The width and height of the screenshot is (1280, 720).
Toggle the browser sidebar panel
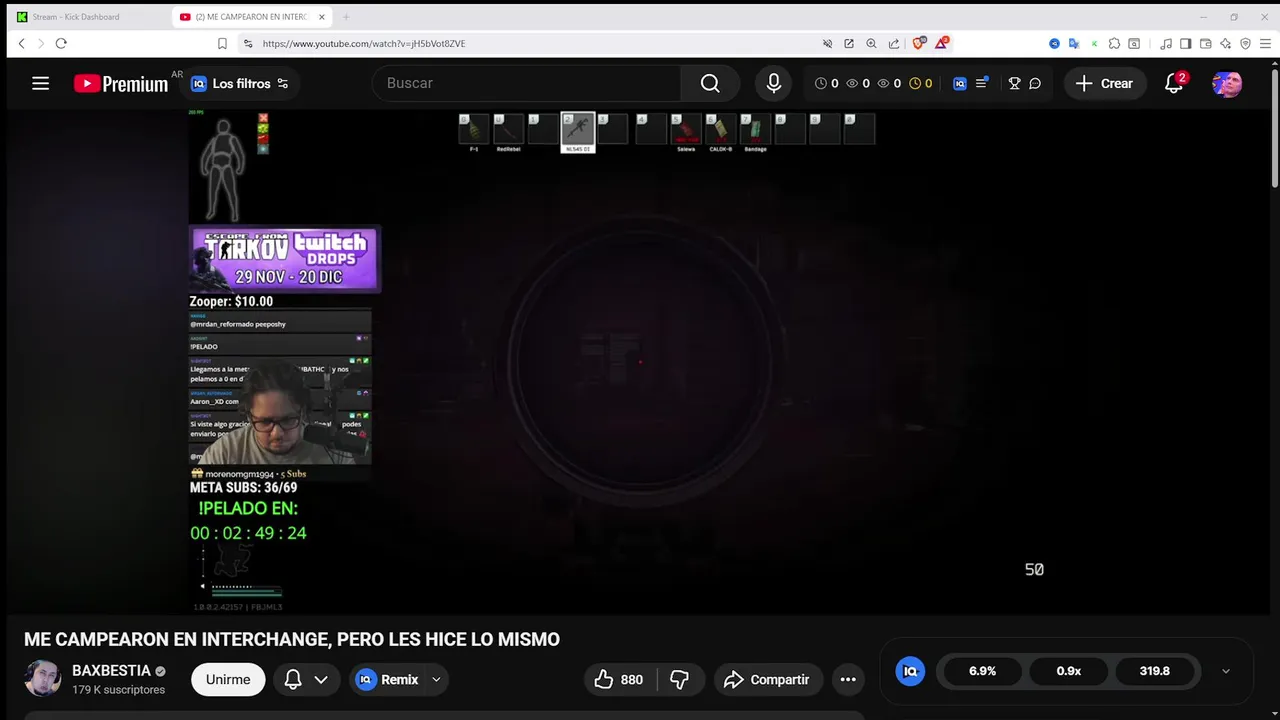[x=1185, y=44]
